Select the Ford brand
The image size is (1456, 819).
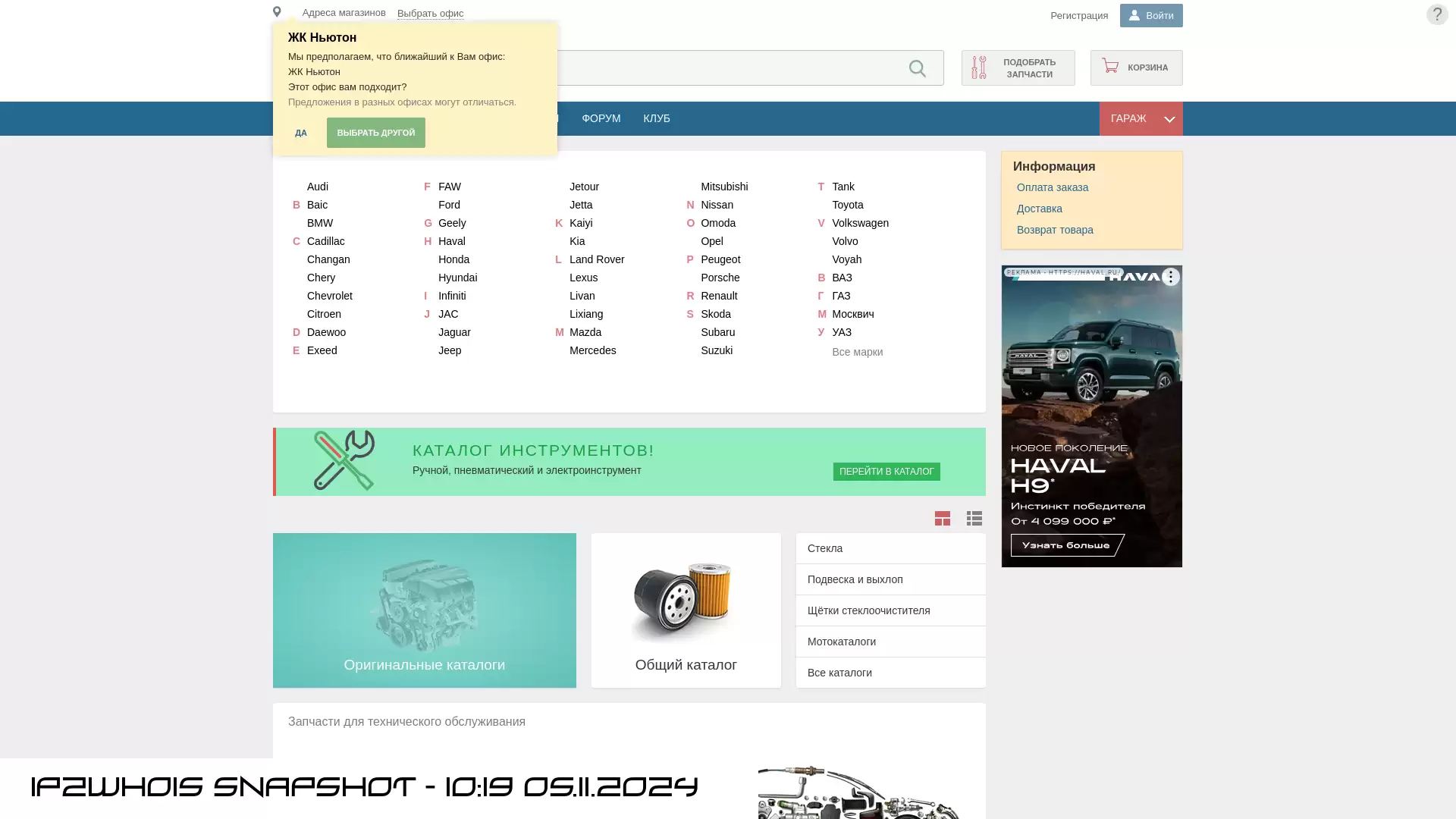449,205
